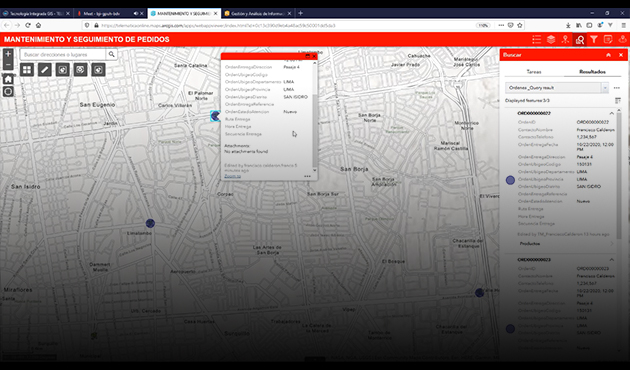Switch to the Tecnología Integrada GIS browser tab
Screen dimensions: 630x370
[37, 13]
